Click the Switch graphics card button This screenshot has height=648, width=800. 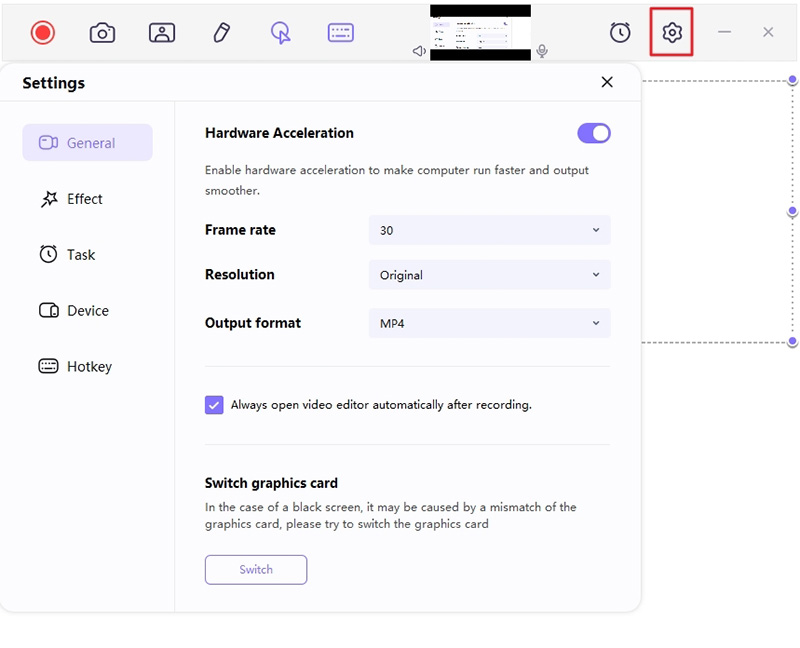point(256,569)
